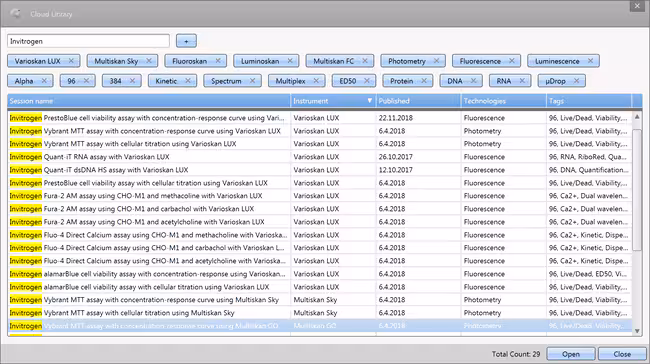This screenshot has height=364, width=650.
Task: Remove the Alpha filter tag
Action: pos(44,81)
